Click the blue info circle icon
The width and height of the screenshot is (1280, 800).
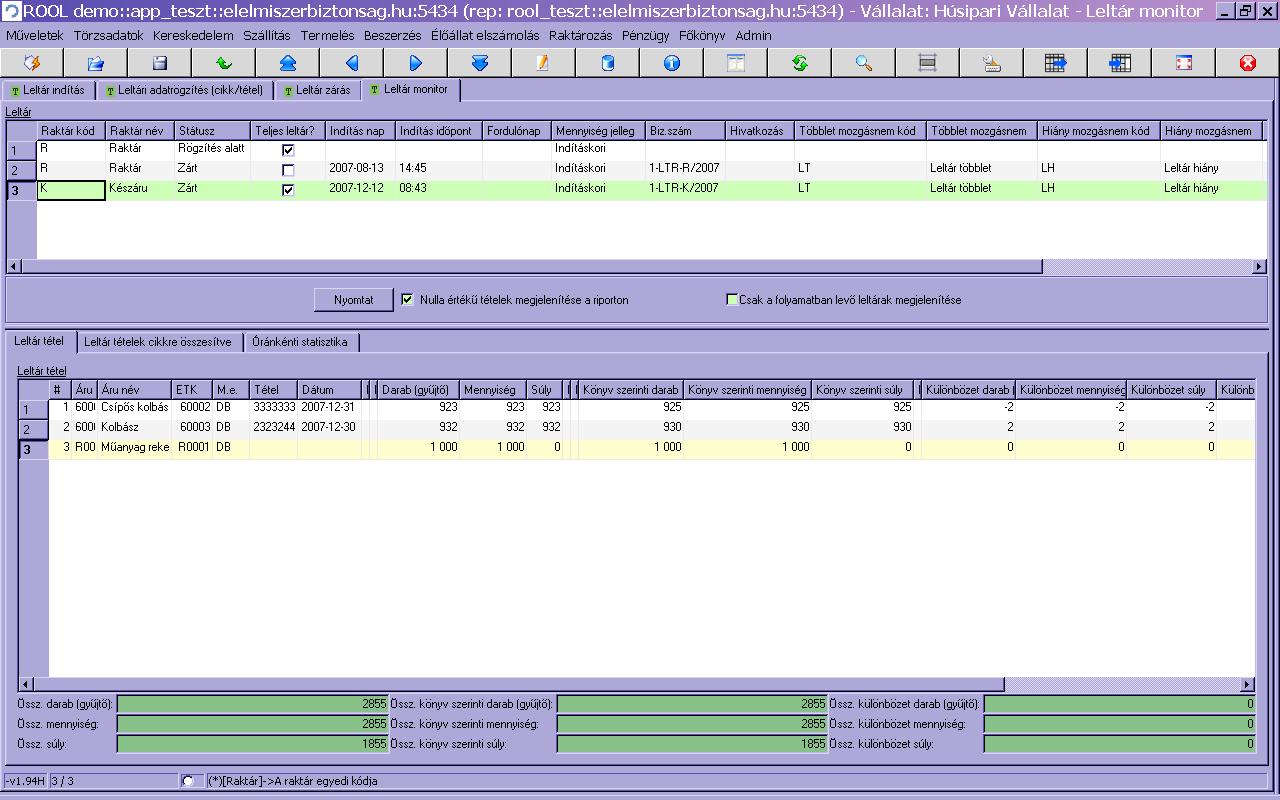click(671, 63)
